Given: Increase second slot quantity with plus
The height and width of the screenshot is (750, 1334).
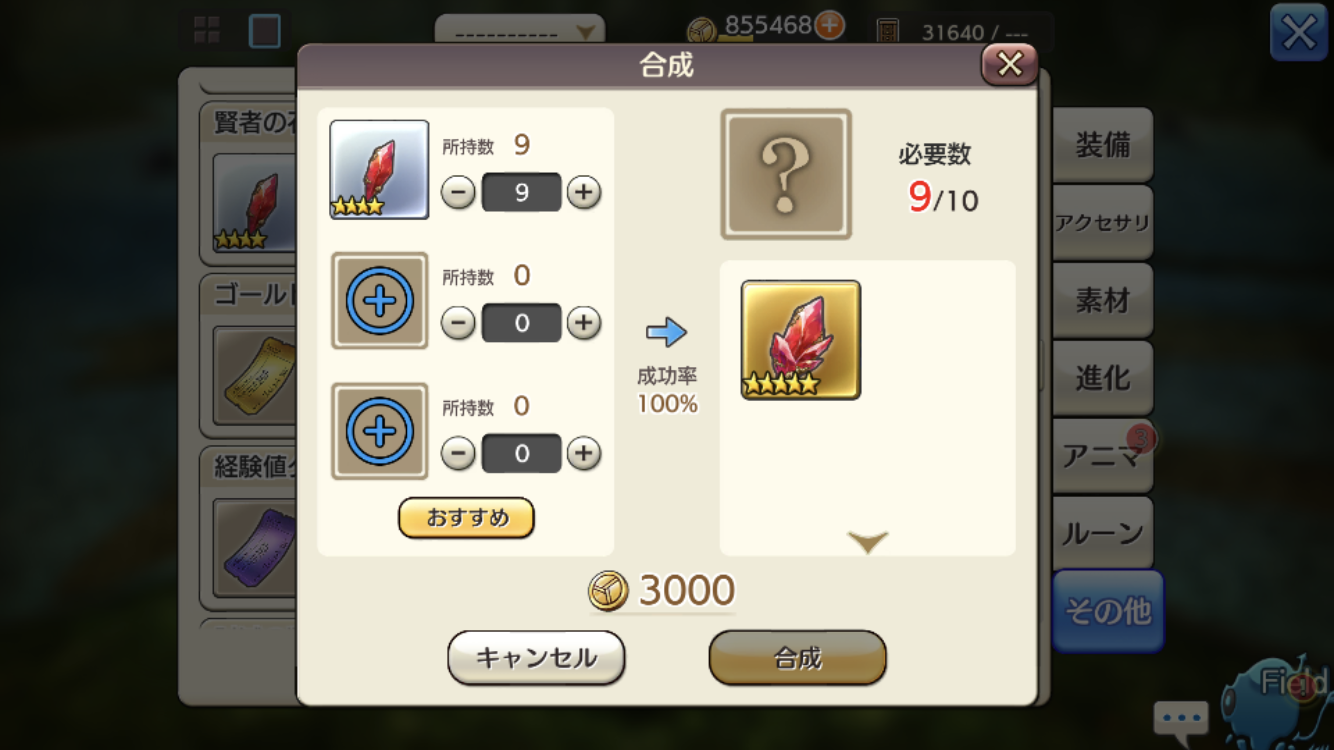Looking at the screenshot, I should [x=584, y=323].
